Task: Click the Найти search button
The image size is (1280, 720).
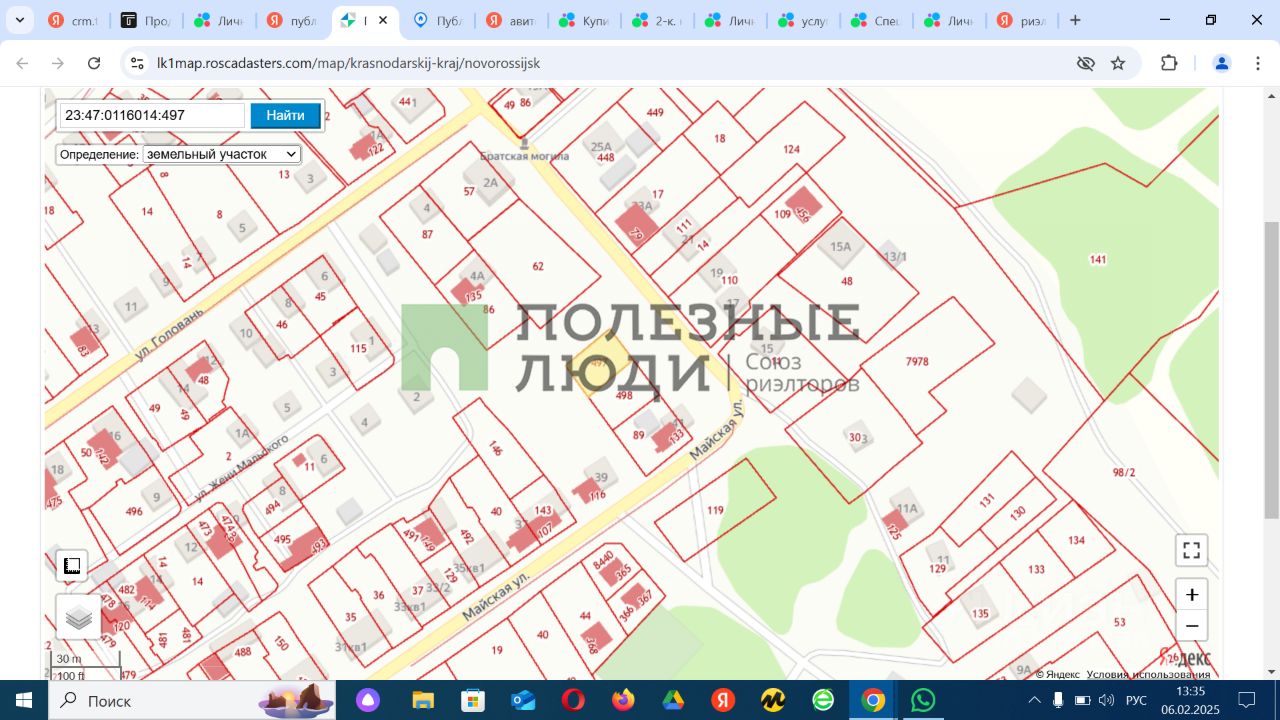Action: click(286, 116)
